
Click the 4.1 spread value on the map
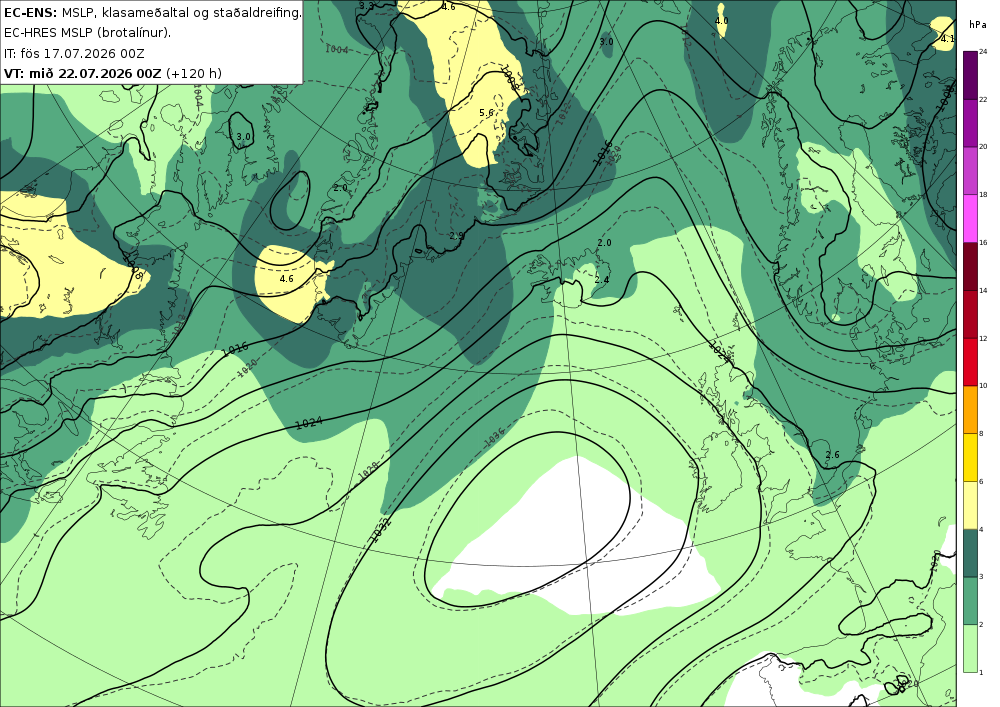(x=948, y=38)
